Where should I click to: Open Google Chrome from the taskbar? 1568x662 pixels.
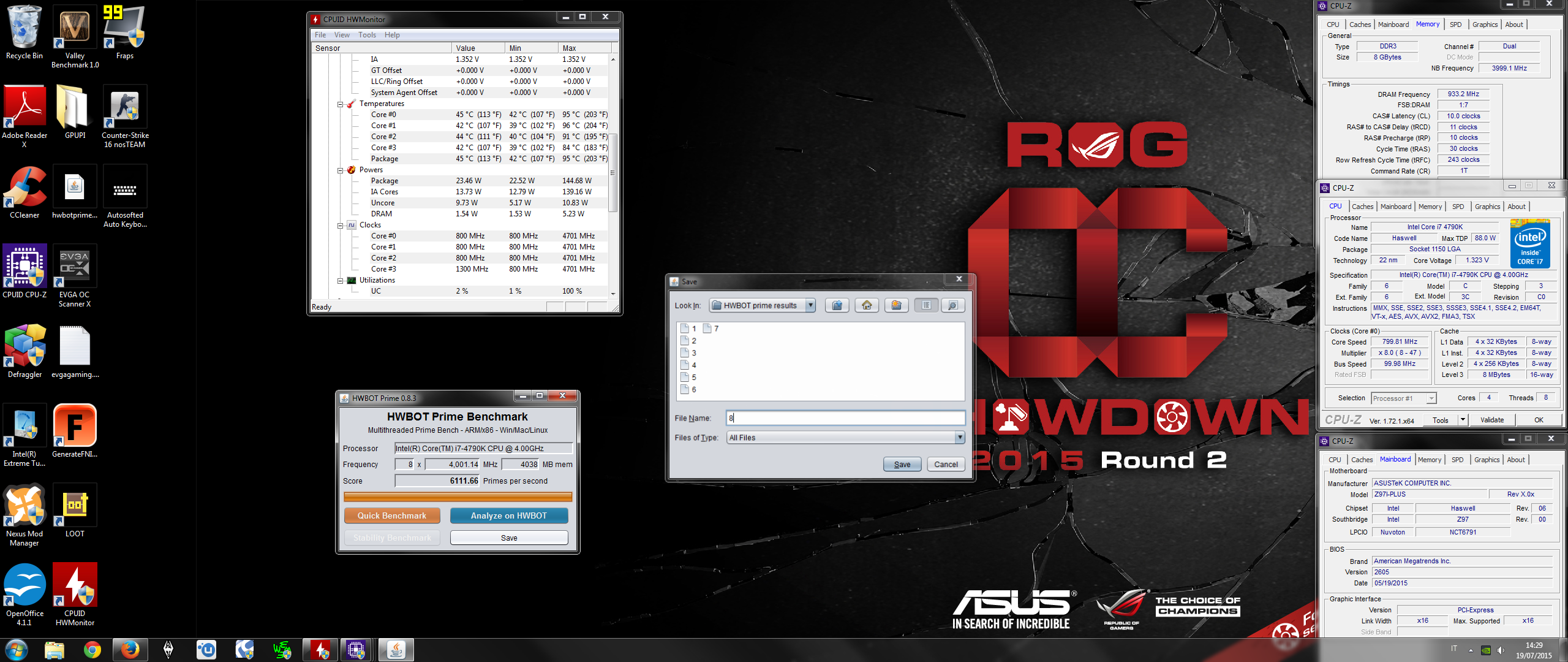coord(92,650)
